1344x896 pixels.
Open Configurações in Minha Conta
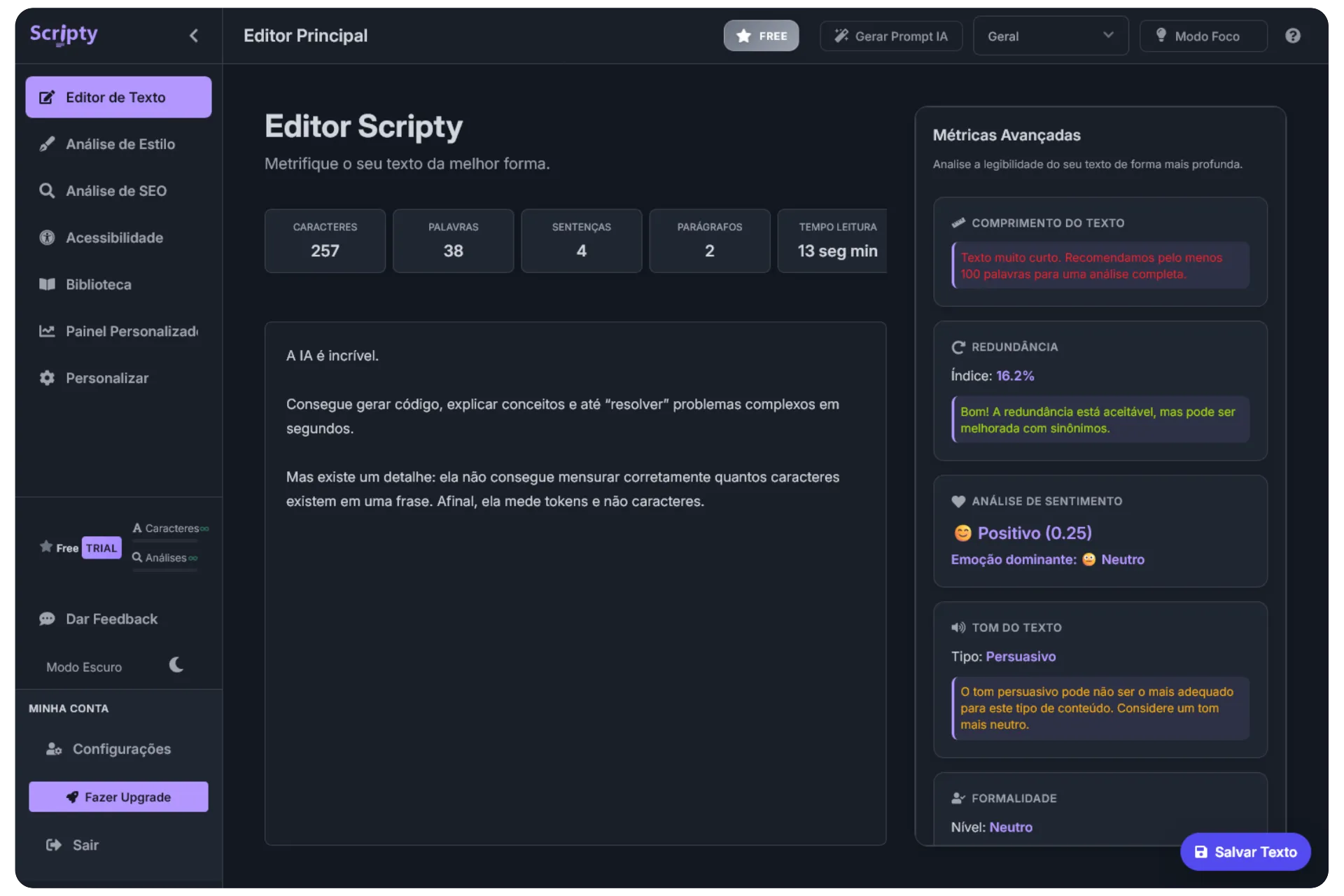coord(120,749)
